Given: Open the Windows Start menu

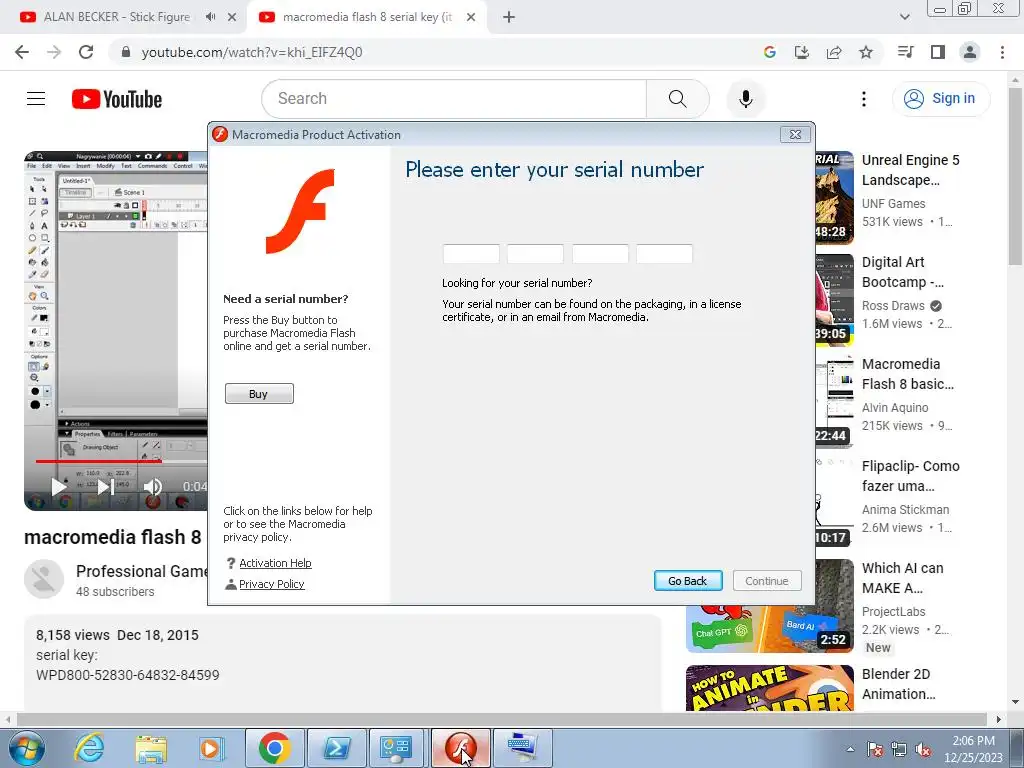Looking at the screenshot, I should pos(25,748).
